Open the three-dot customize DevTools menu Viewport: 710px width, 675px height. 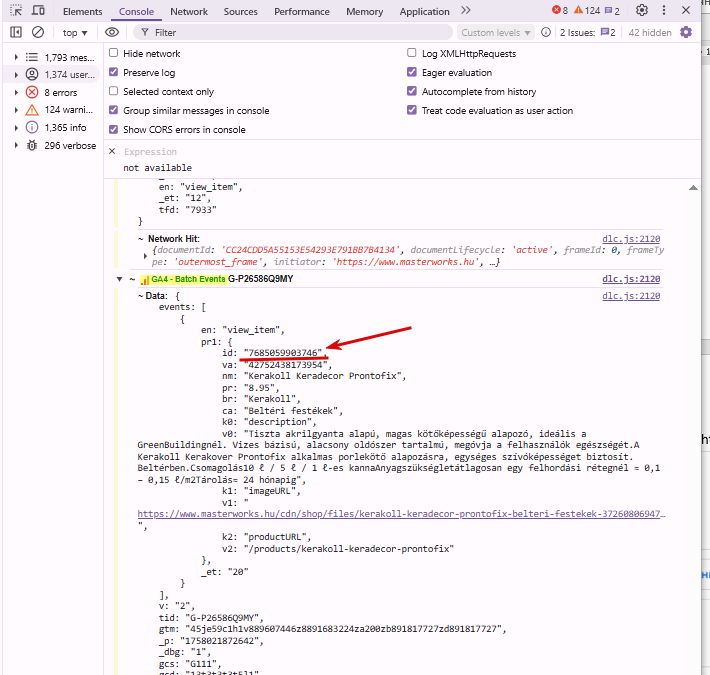[x=664, y=10]
